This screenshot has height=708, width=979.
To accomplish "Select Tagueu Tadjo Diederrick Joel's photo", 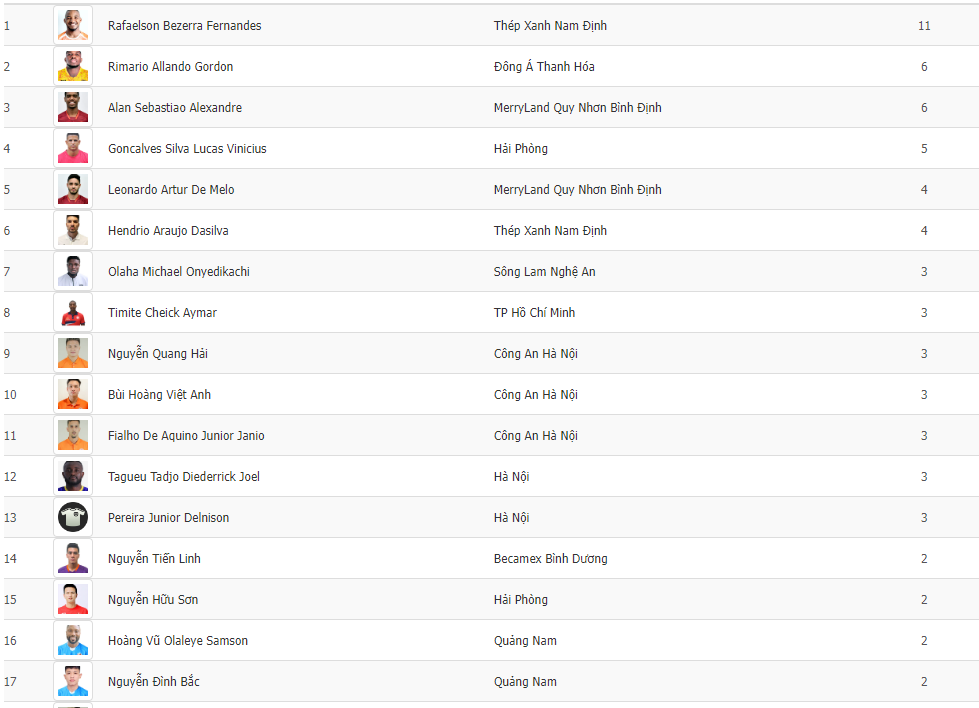I will [x=73, y=476].
